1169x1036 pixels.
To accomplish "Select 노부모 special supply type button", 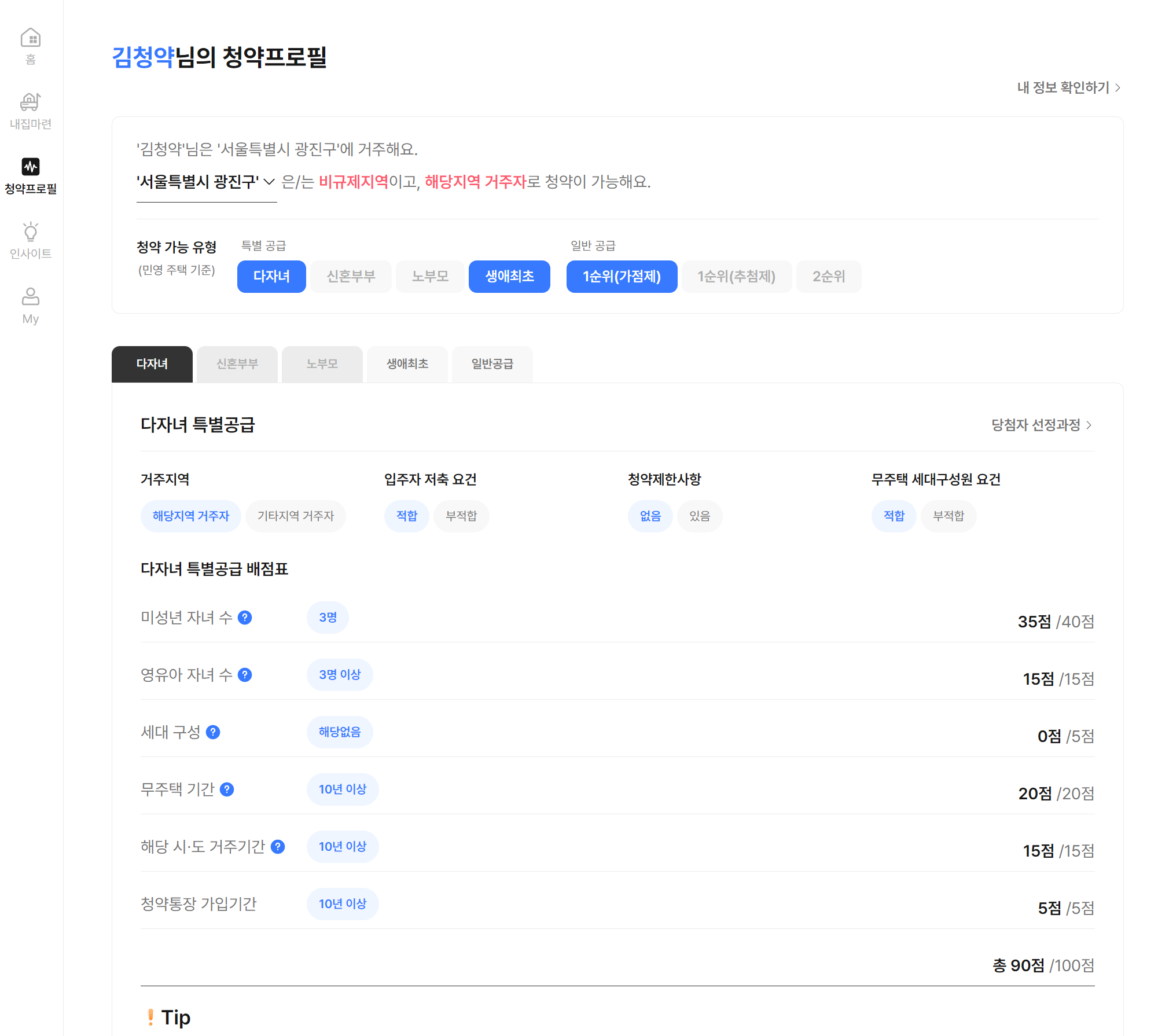I will 430,277.
